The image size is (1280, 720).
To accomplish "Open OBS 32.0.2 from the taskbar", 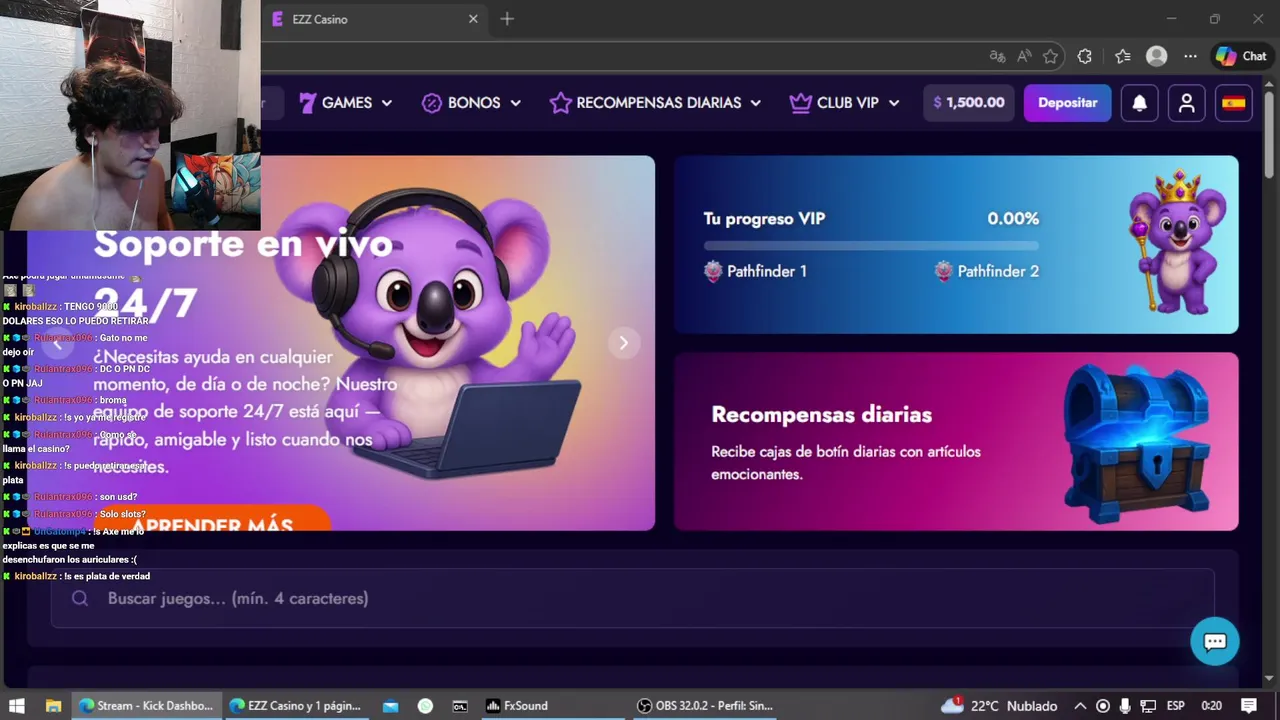I will coord(705,706).
